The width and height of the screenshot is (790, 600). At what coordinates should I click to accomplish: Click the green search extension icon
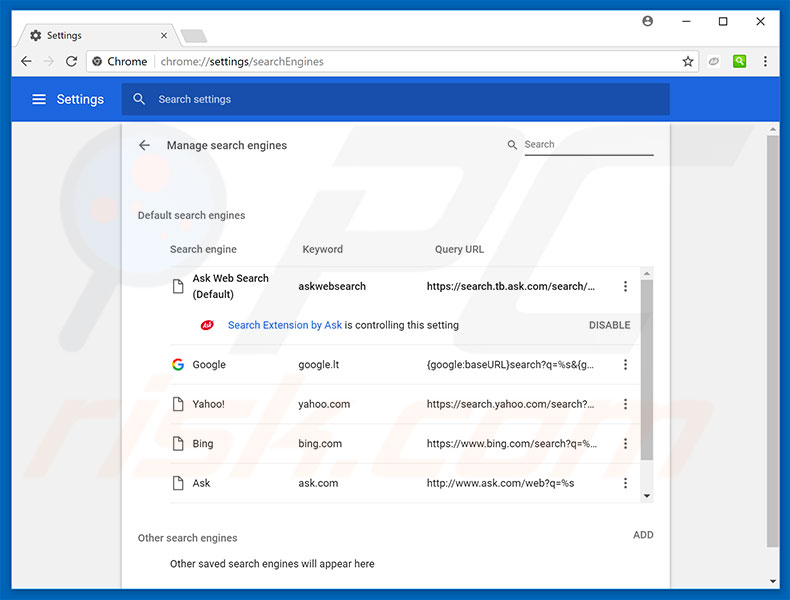pos(739,61)
